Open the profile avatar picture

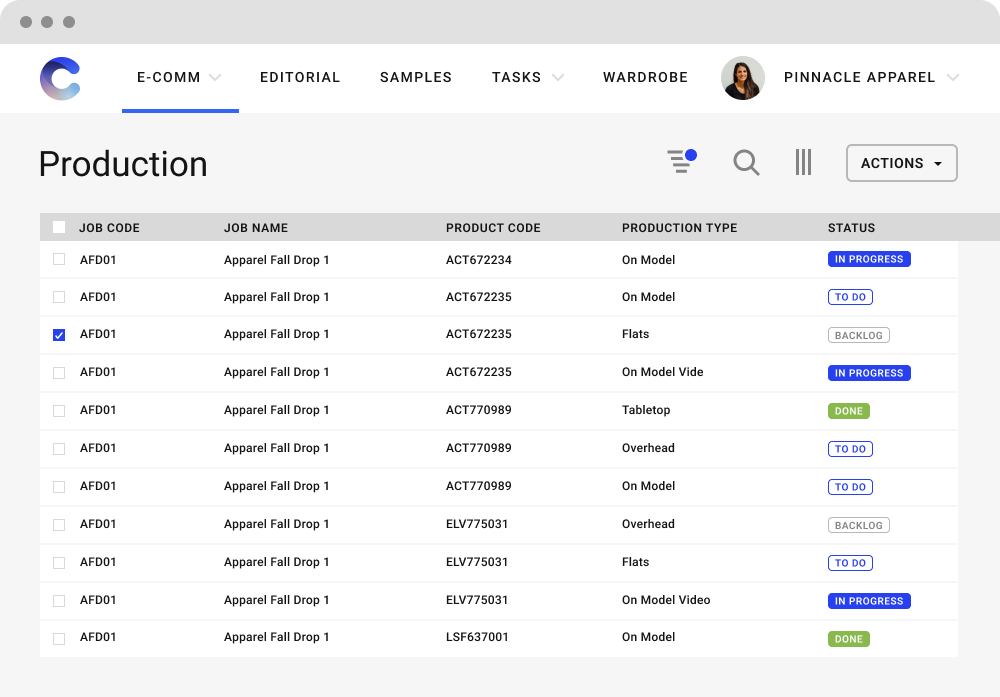743,77
